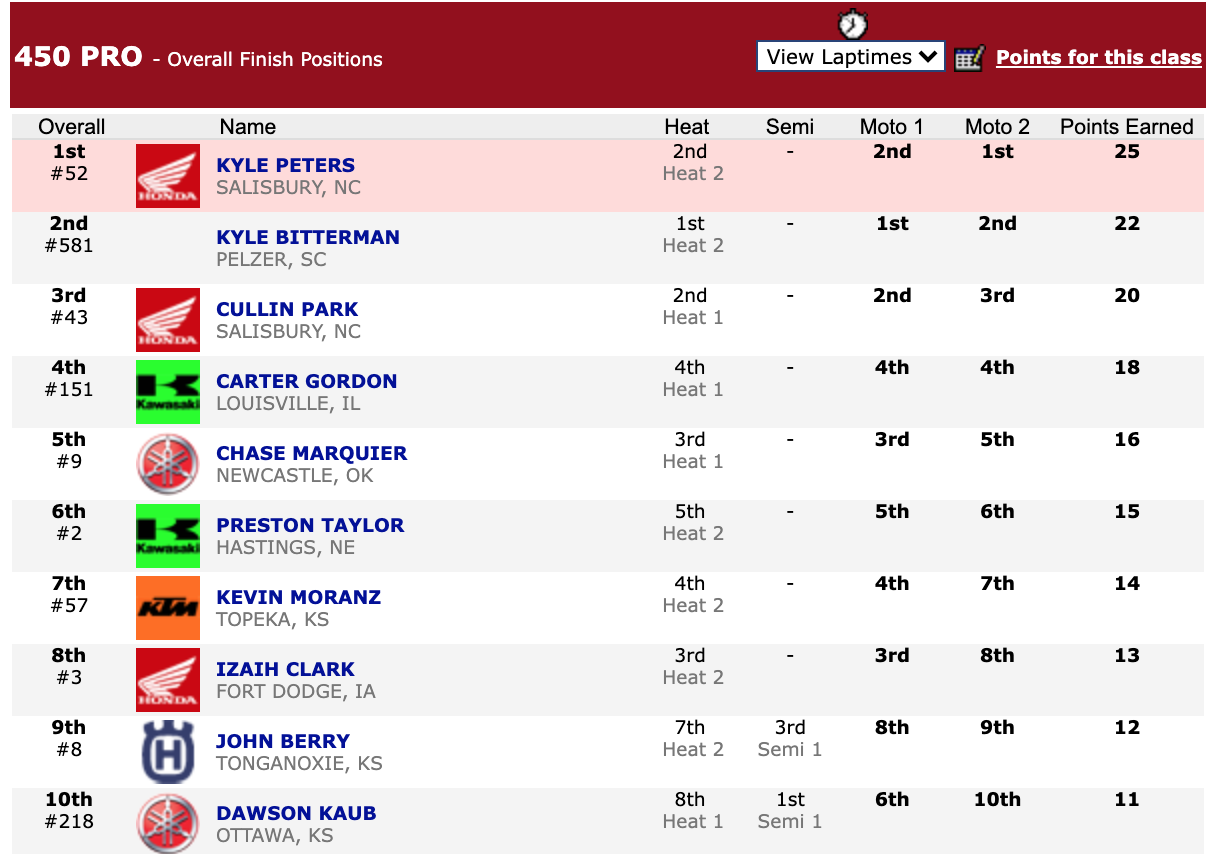The image size is (1206, 854).
Task: Click Chase Marquier's Yamaha logo
Action: pyautogui.click(x=168, y=464)
